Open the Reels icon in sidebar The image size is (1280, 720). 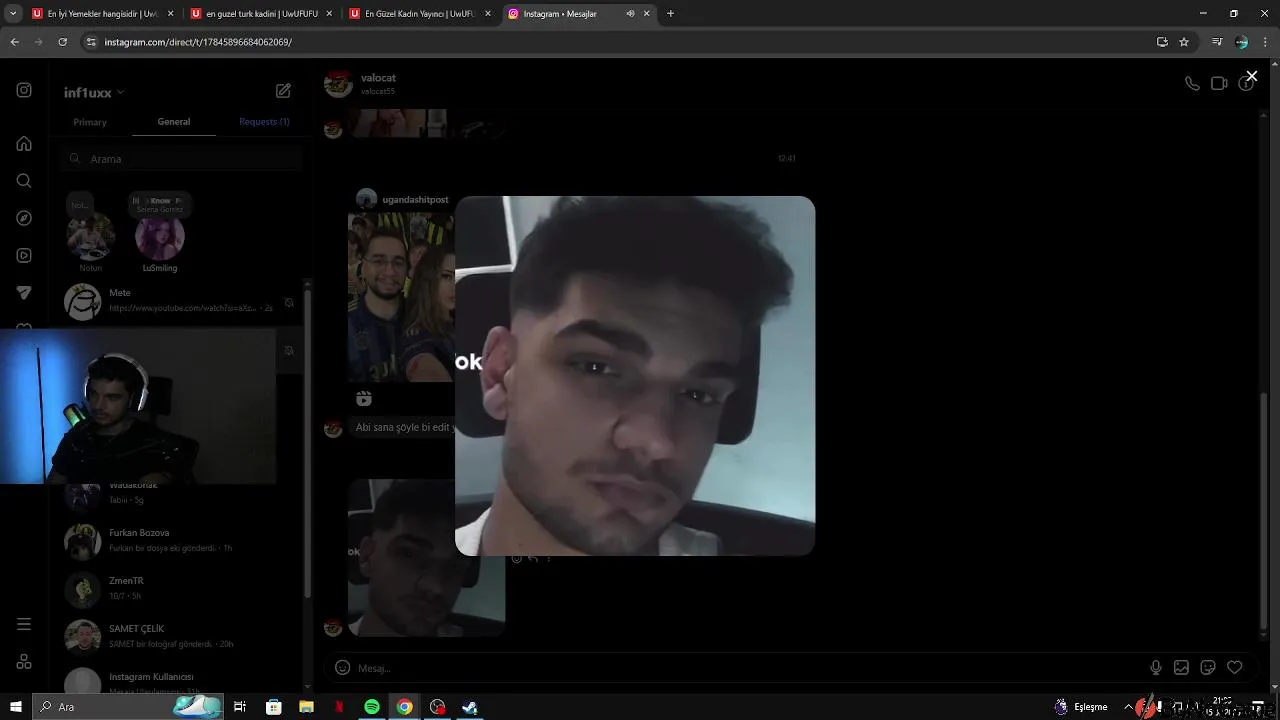point(24,255)
